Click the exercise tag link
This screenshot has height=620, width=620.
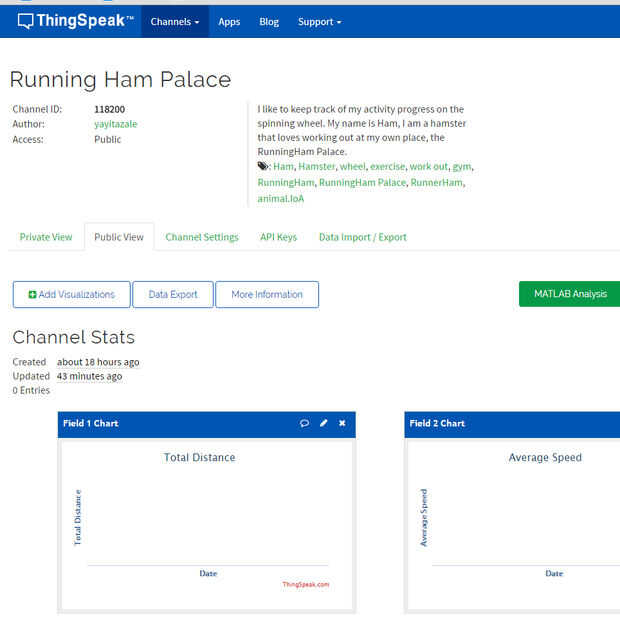(x=388, y=166)
